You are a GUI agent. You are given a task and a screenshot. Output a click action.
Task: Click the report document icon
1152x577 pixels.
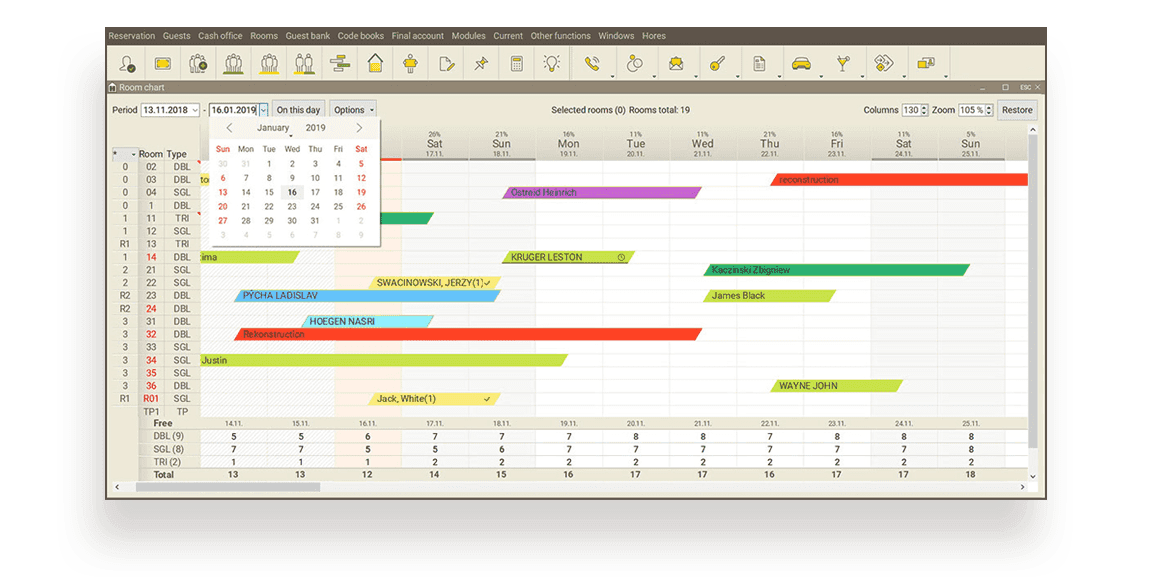tap(759, 64)
